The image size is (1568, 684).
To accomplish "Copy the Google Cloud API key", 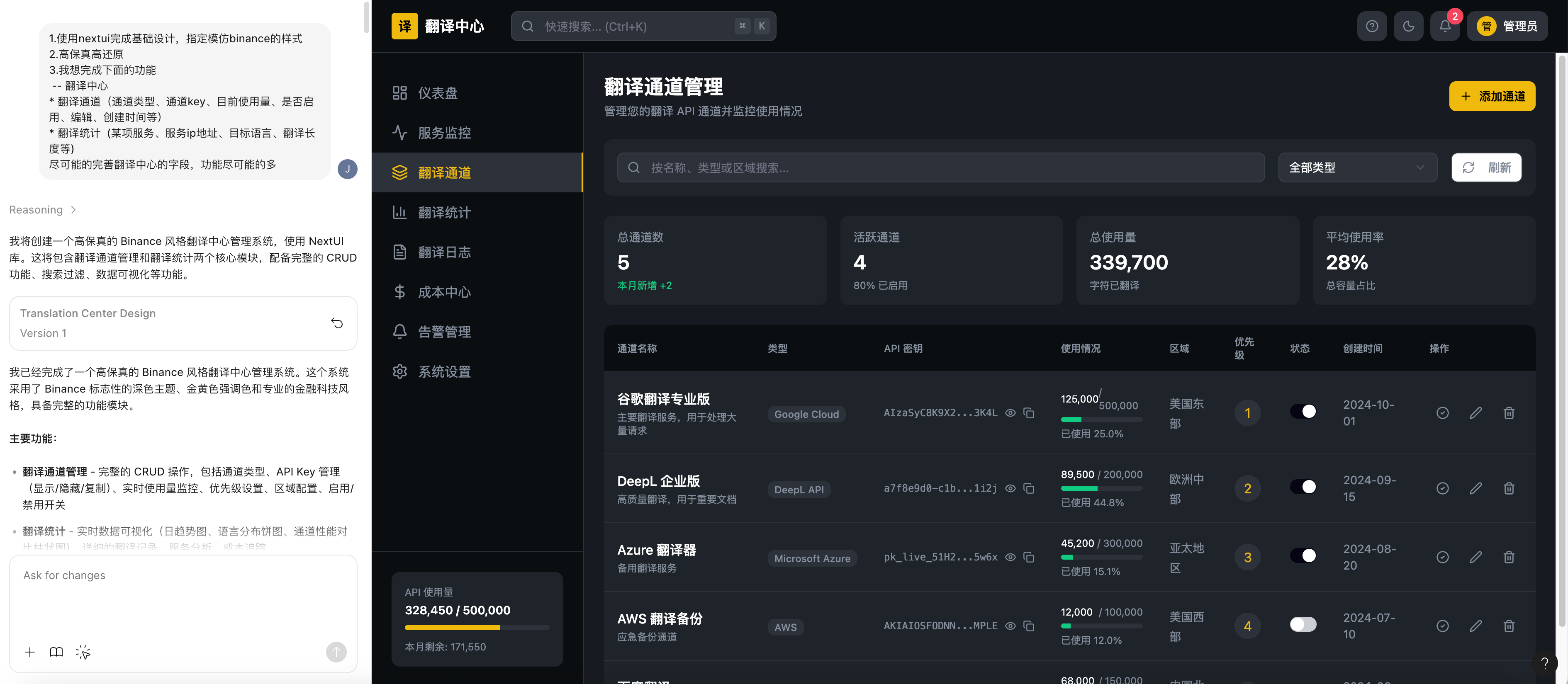I will (1029, 413).
